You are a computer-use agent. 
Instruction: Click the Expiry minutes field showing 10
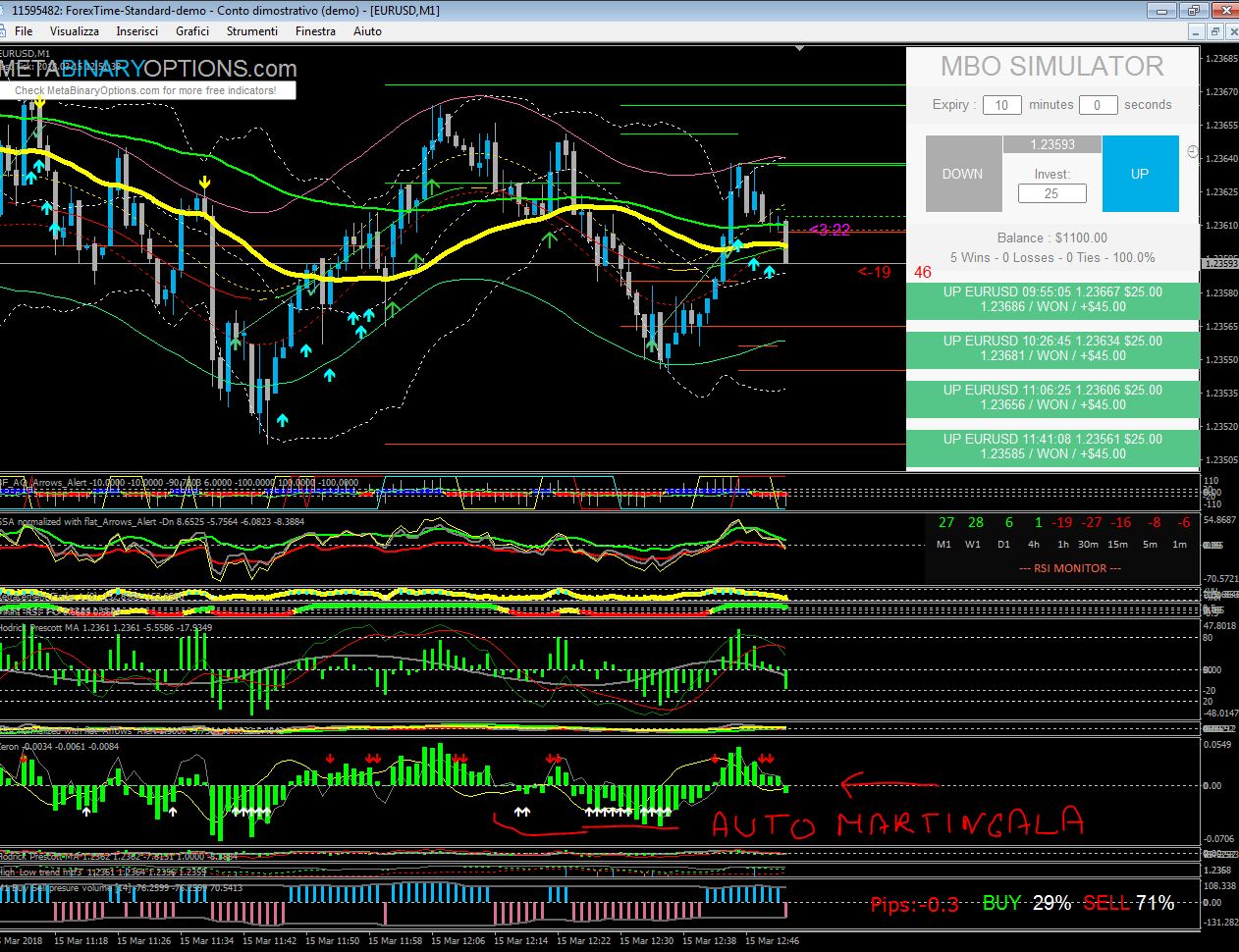[x=1001, y=105]
